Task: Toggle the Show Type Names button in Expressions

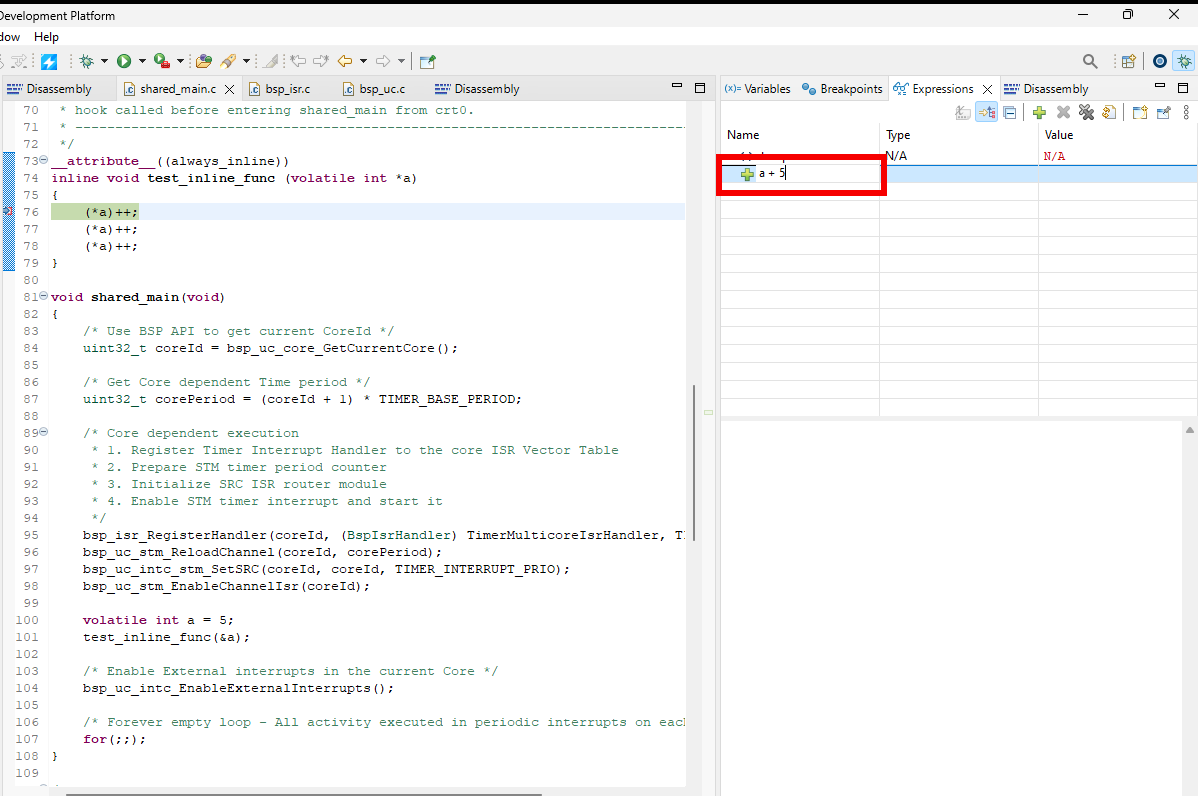Action: click(963, 113)
